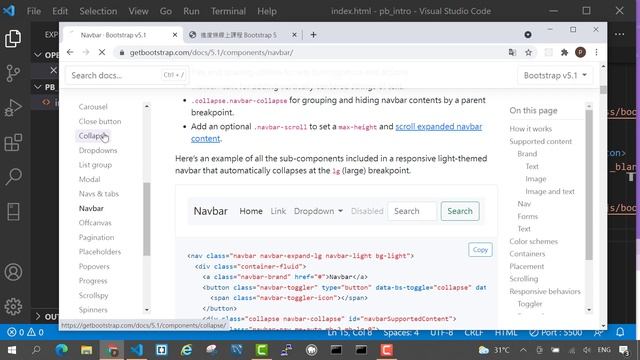640x360 pixels.
Task: Open new browser tab
Action: tap(313, 35)
